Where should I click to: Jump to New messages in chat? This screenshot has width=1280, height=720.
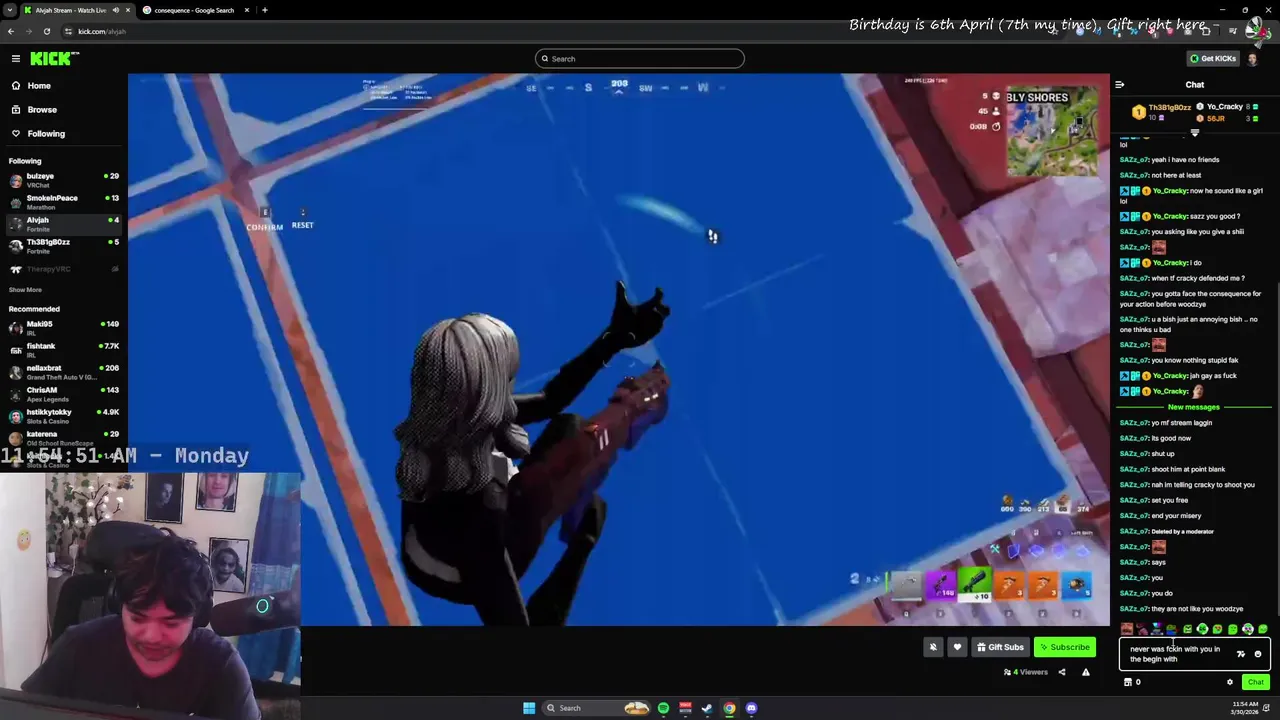click(1193, 407)
